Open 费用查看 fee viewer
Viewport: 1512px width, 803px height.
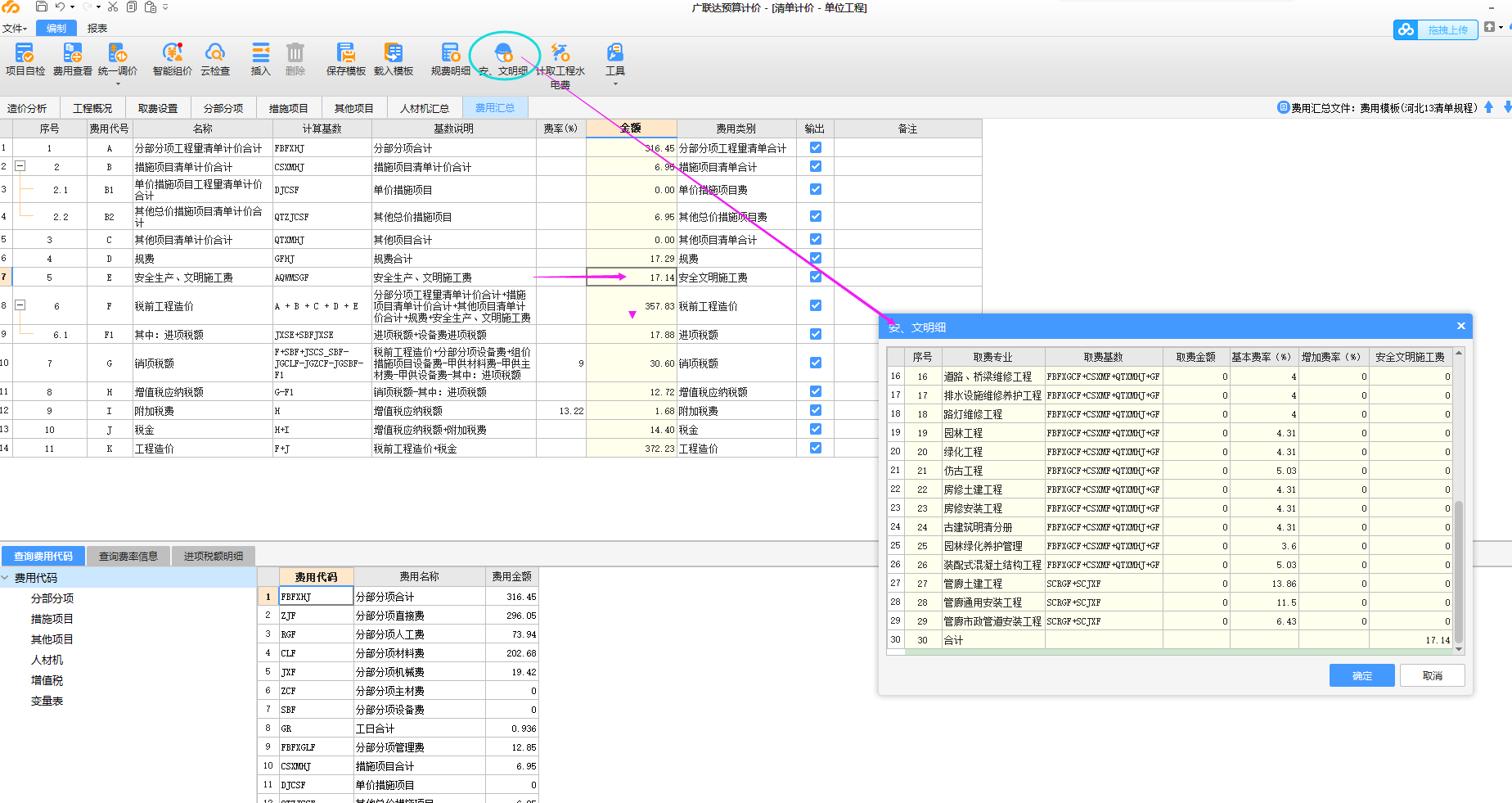click(73, 60)
